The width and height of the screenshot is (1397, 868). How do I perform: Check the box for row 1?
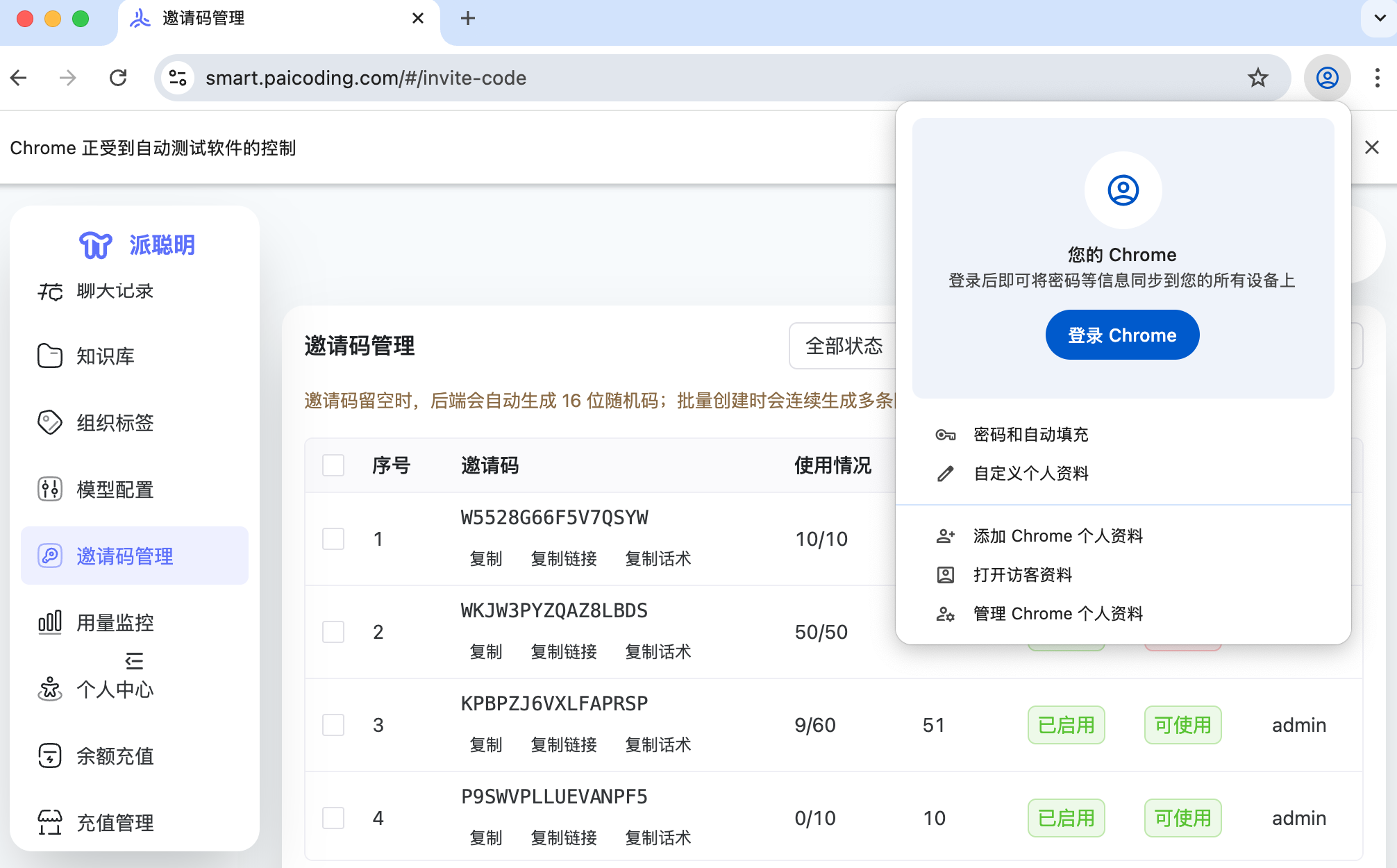click(333, 539)
